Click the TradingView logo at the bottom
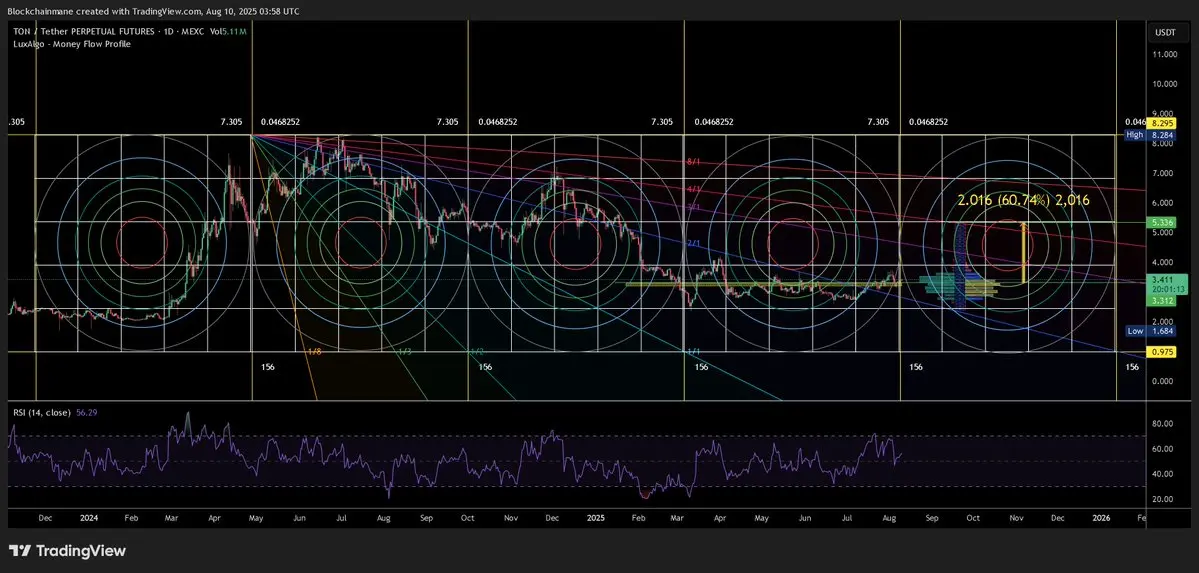The width and height of the screenshot is (1199, 573). click(x=67, y=550)
